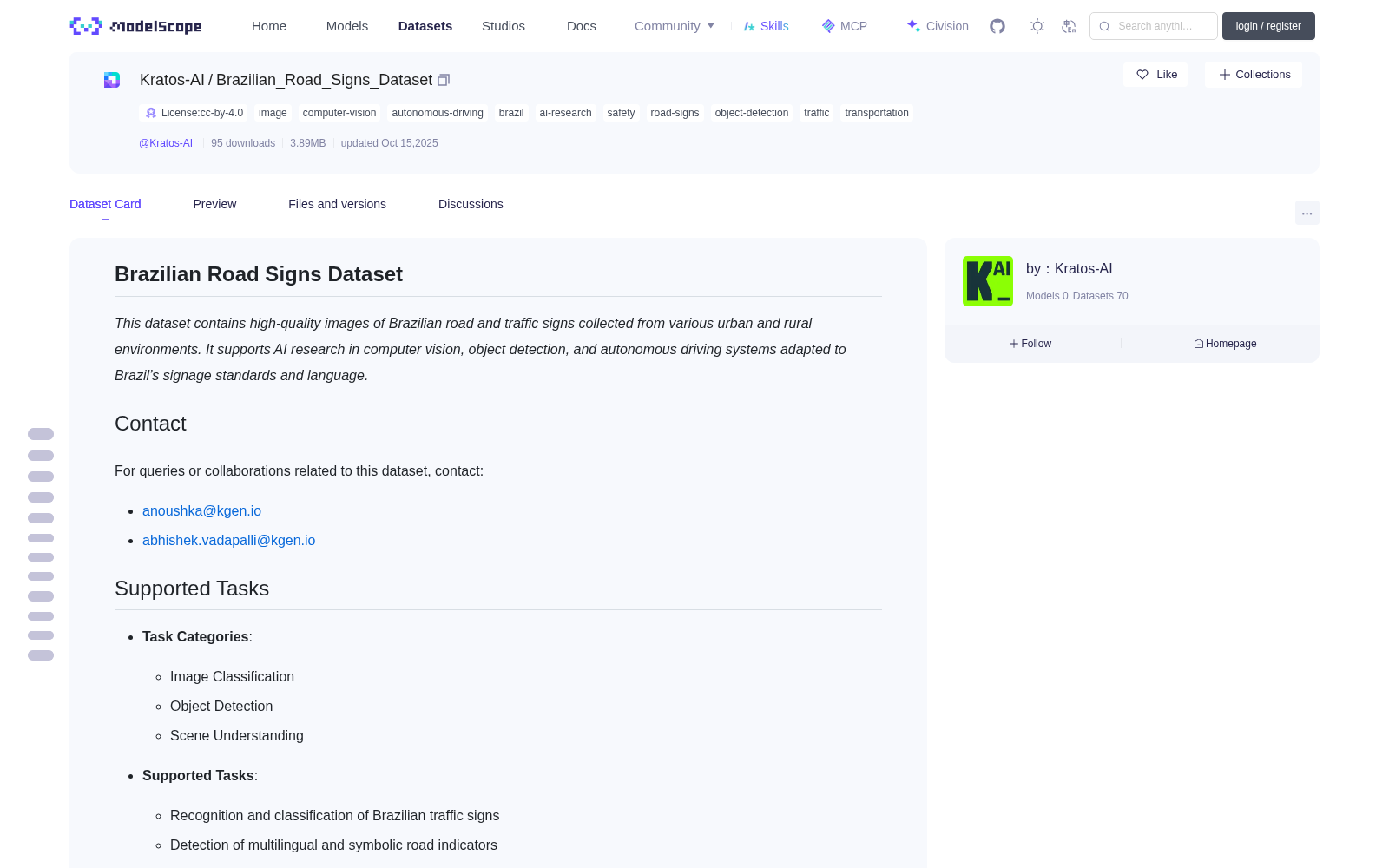Go to the Home menu
The width and height of the screenshot is (1389, 868).
click(269, 26)
